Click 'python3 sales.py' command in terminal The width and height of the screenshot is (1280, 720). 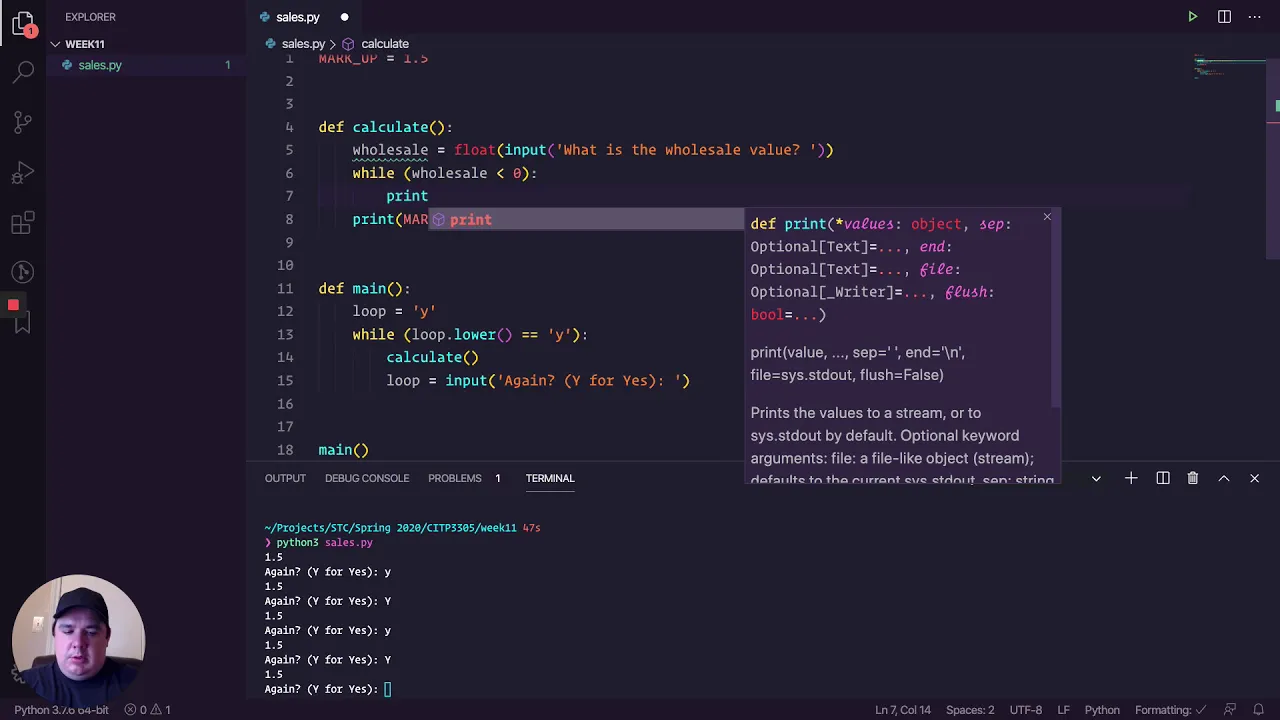coord(324,542)
